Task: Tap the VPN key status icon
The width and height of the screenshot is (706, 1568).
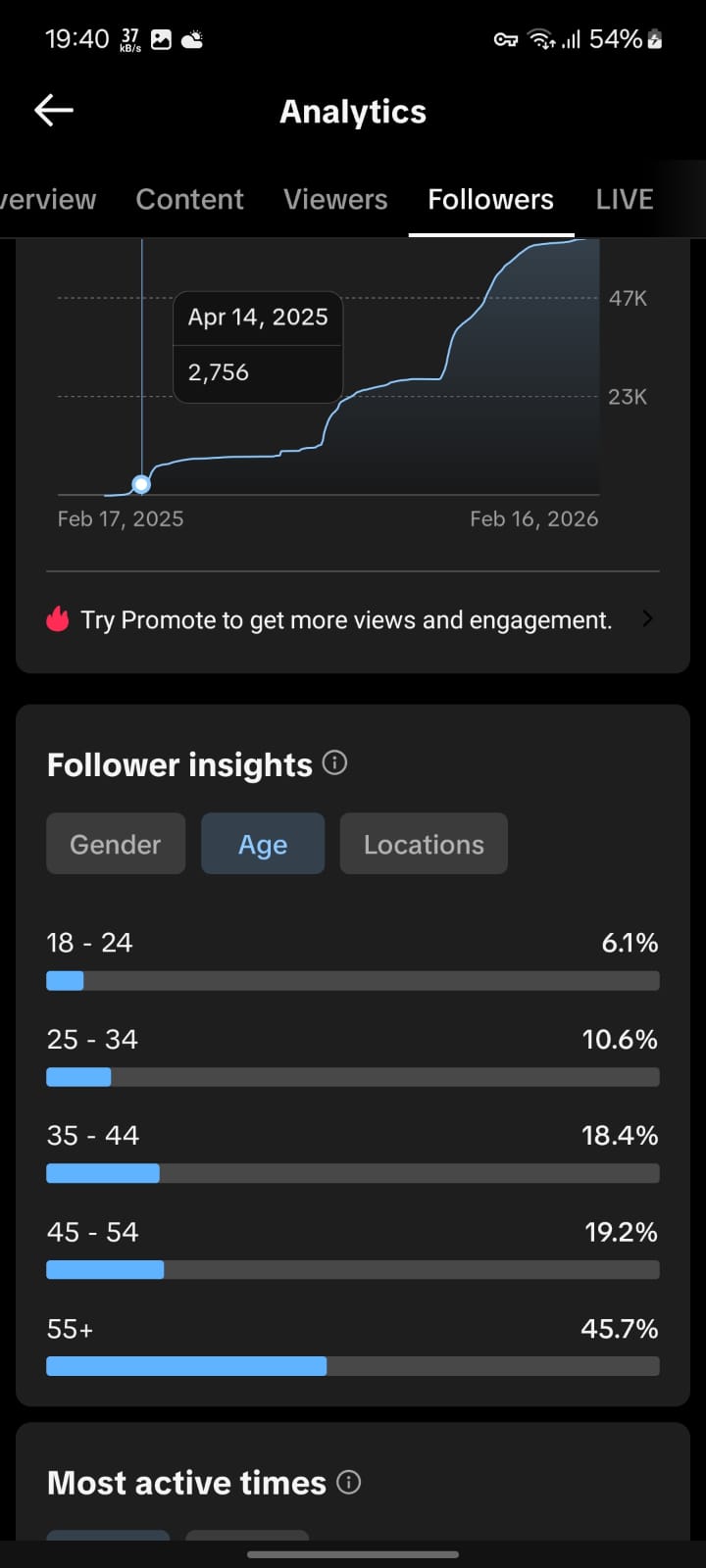Action: (x=505, y=40)
